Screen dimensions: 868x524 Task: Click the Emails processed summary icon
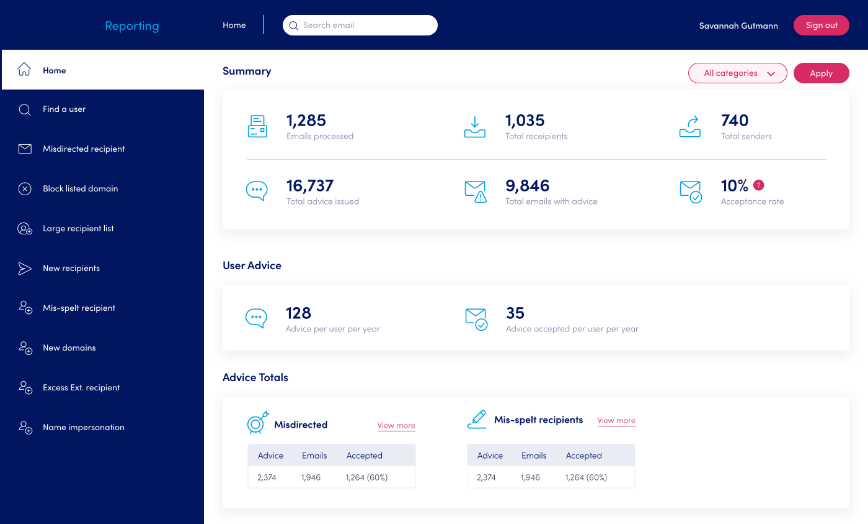point(257,126)
